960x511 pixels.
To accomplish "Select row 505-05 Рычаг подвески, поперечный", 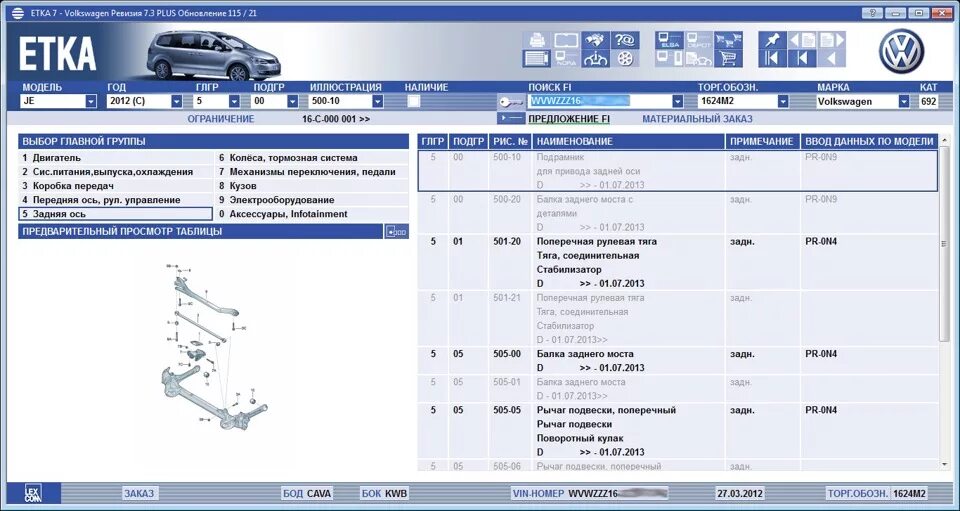I will pyautogui.click(x=678, y=431).
